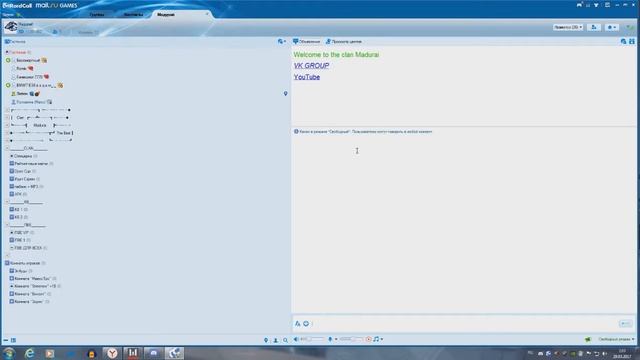Click the second icon at announcement panel's right edge
The width and height of the screenshot is (640, 360).
pos(632,42)
